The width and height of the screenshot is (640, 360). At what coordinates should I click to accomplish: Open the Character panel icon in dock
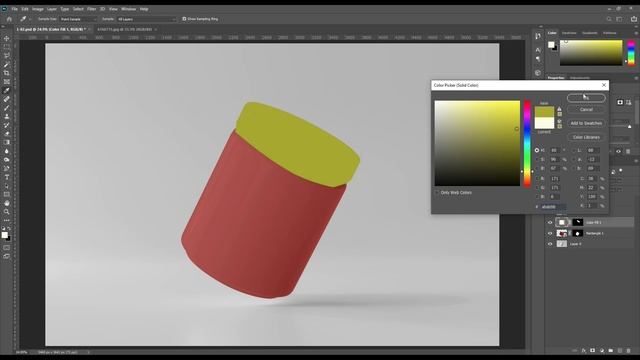tap(538, 49)
